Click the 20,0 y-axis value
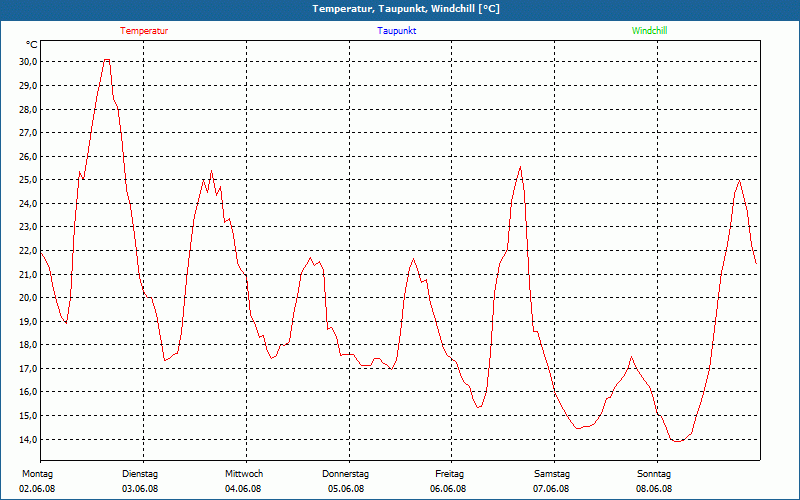Screen dimensions: 800x500 pos(29,298)
